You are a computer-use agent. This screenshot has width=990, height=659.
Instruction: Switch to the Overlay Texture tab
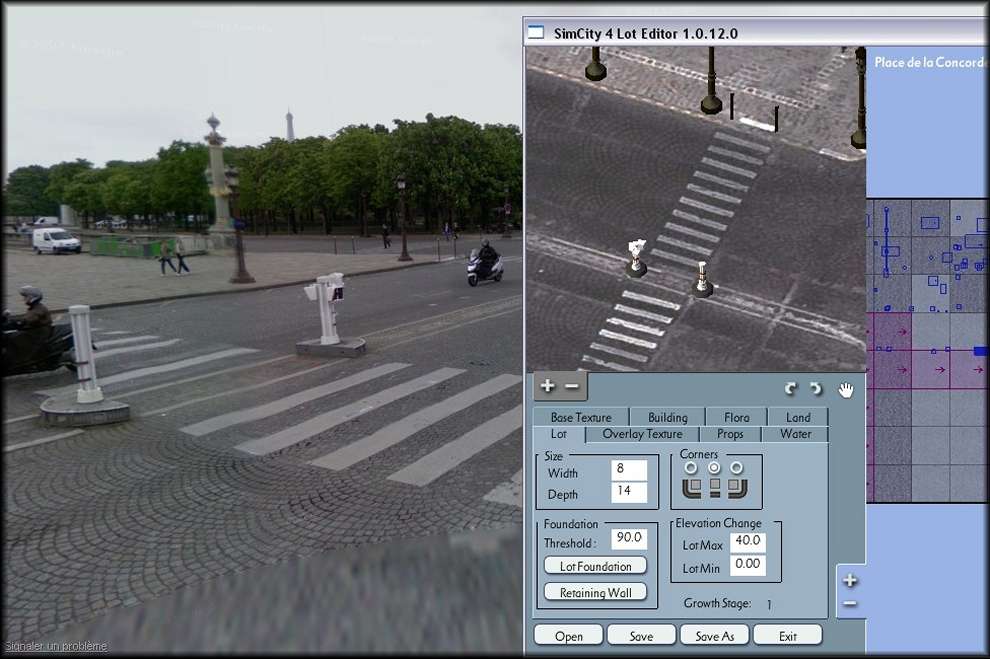pyautogui.click(x=642, y=434)
